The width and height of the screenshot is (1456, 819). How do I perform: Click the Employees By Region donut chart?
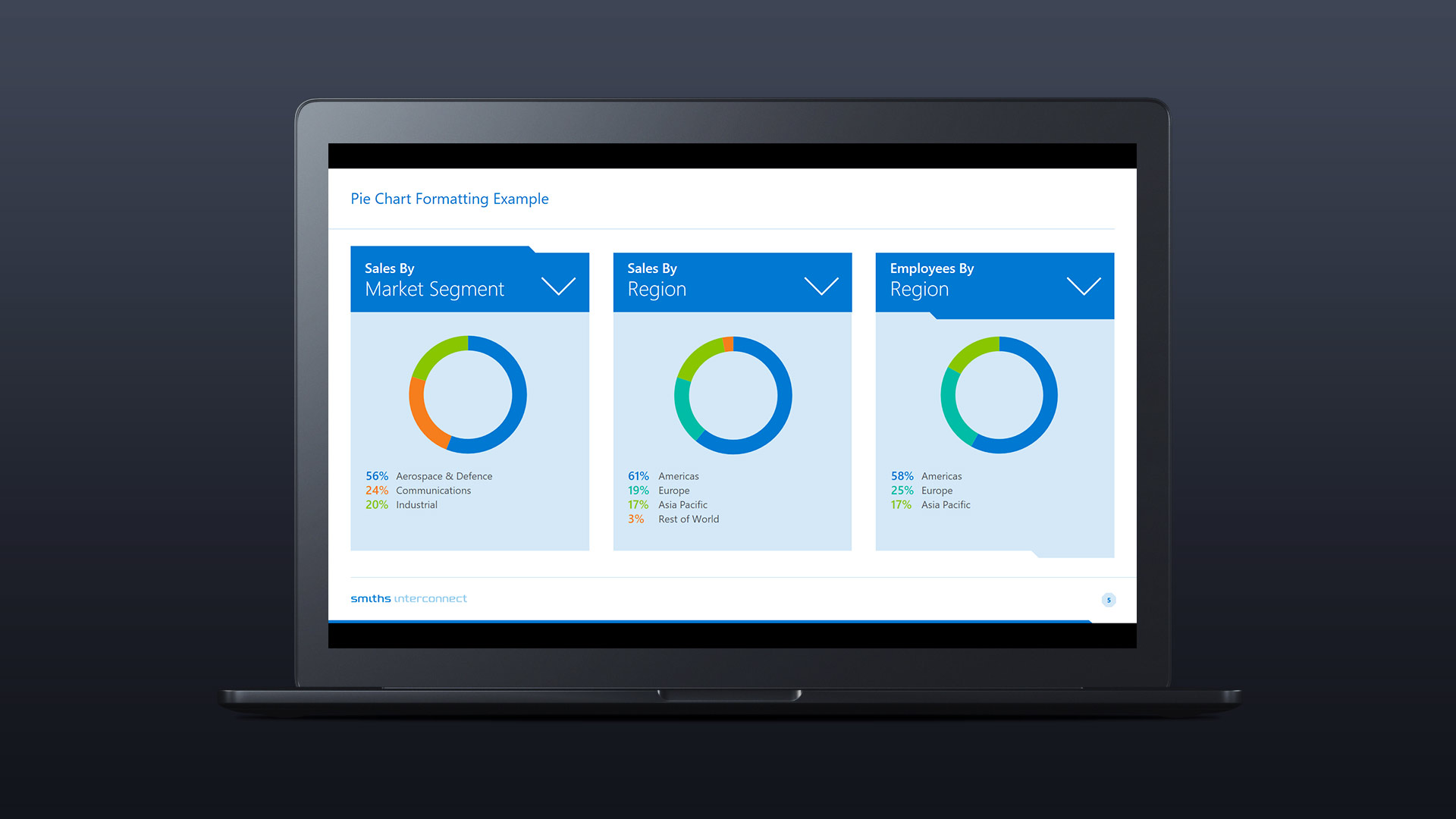[999, 395]
